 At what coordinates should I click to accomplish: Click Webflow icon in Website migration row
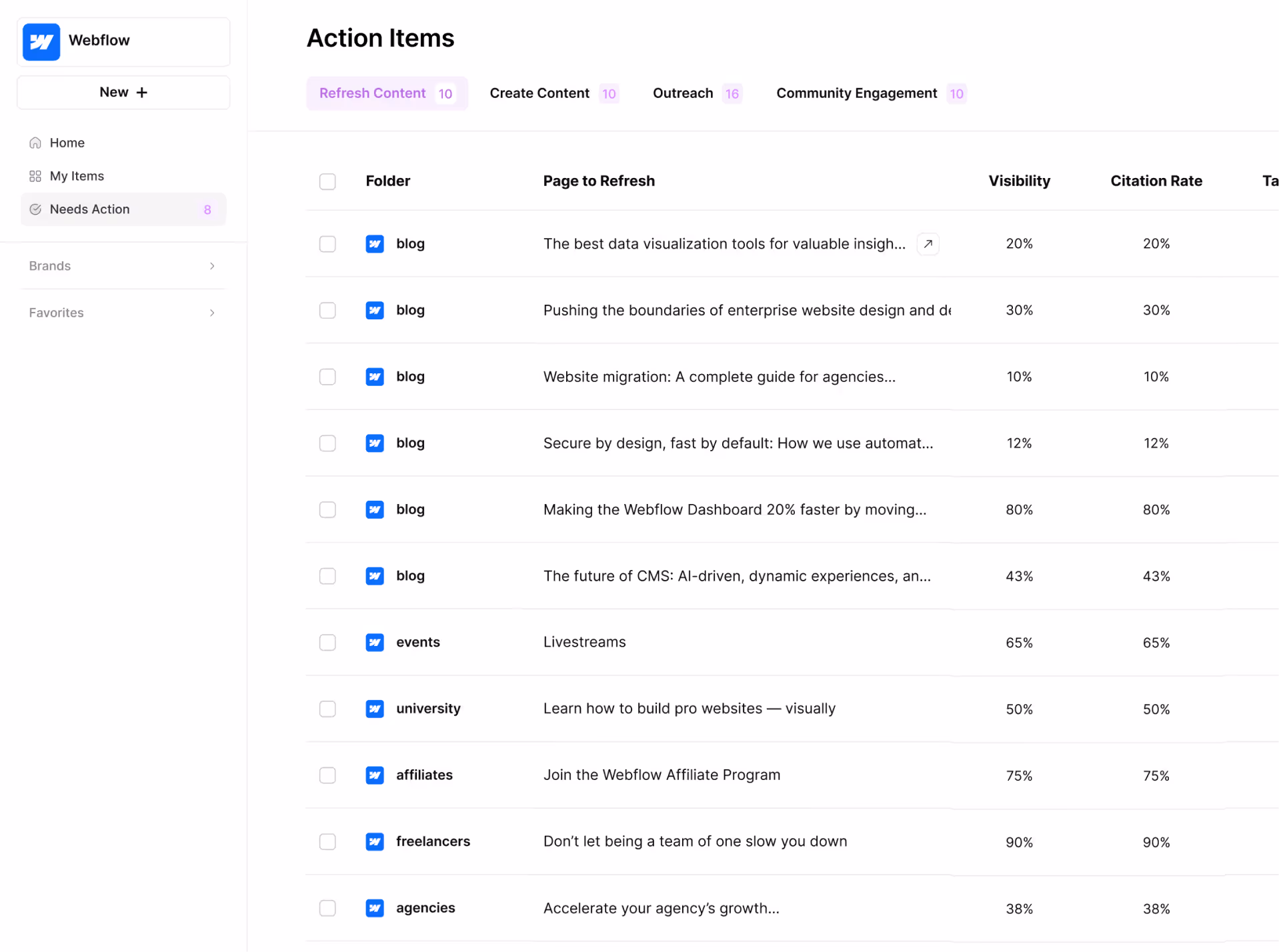(x=375, y=377)
